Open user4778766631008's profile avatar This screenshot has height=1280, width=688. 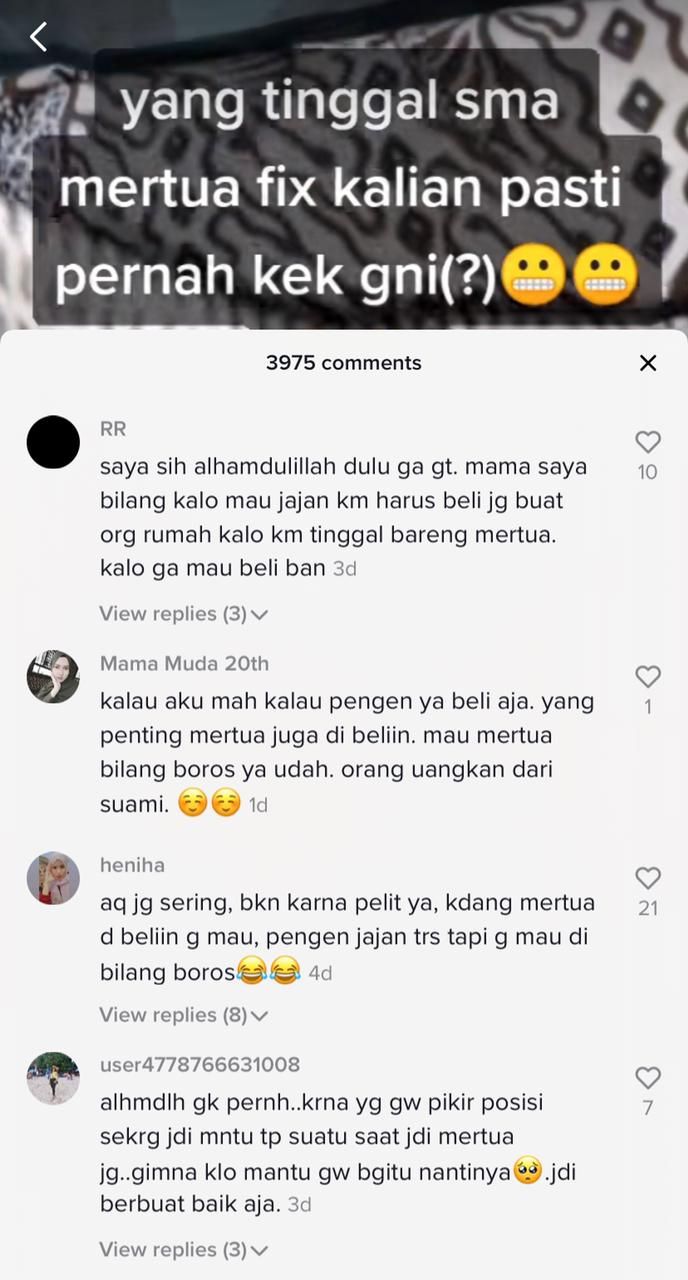click(x=53, y=1078)
